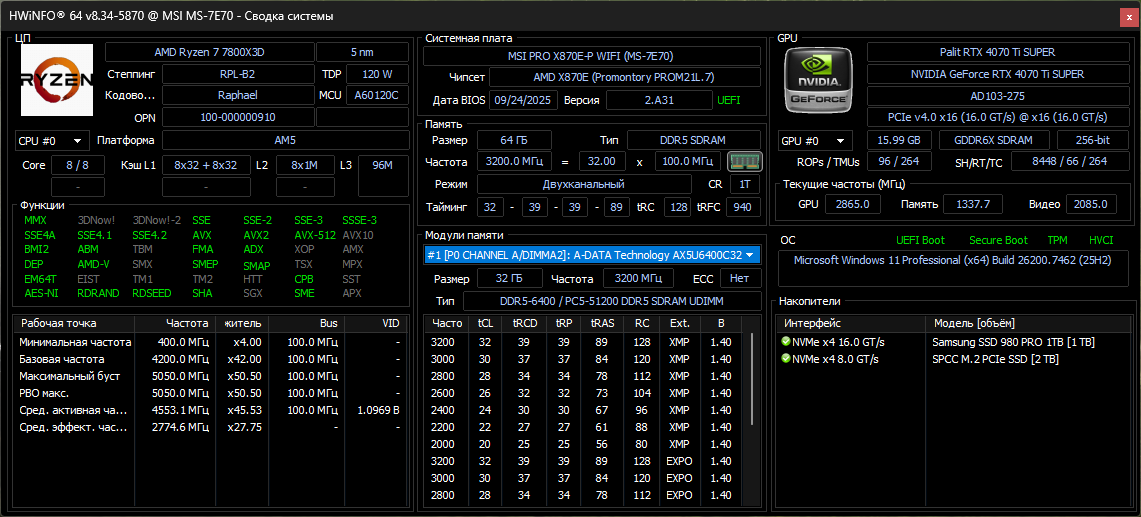This screenshot has width=1141, height=517.
Task: Click the 2.A31 BIOS version field
Action: pyautogui.click(x=659, y=100)
